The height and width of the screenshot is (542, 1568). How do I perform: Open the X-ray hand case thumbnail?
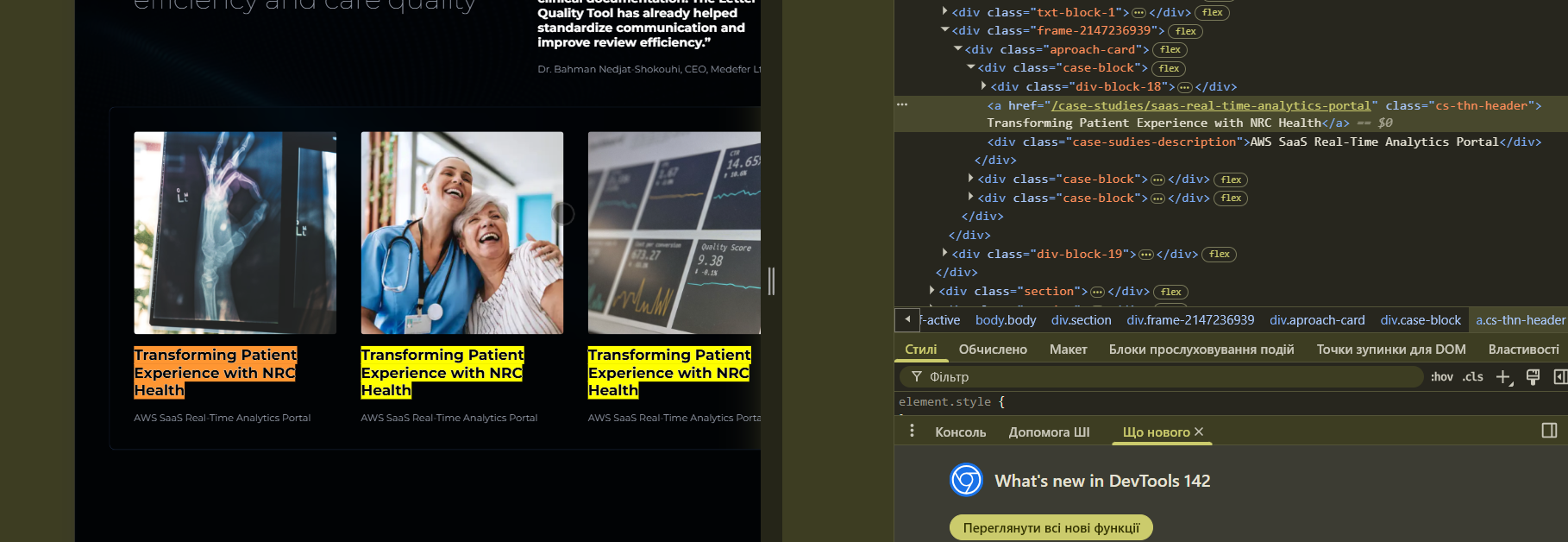coord(235,232)
